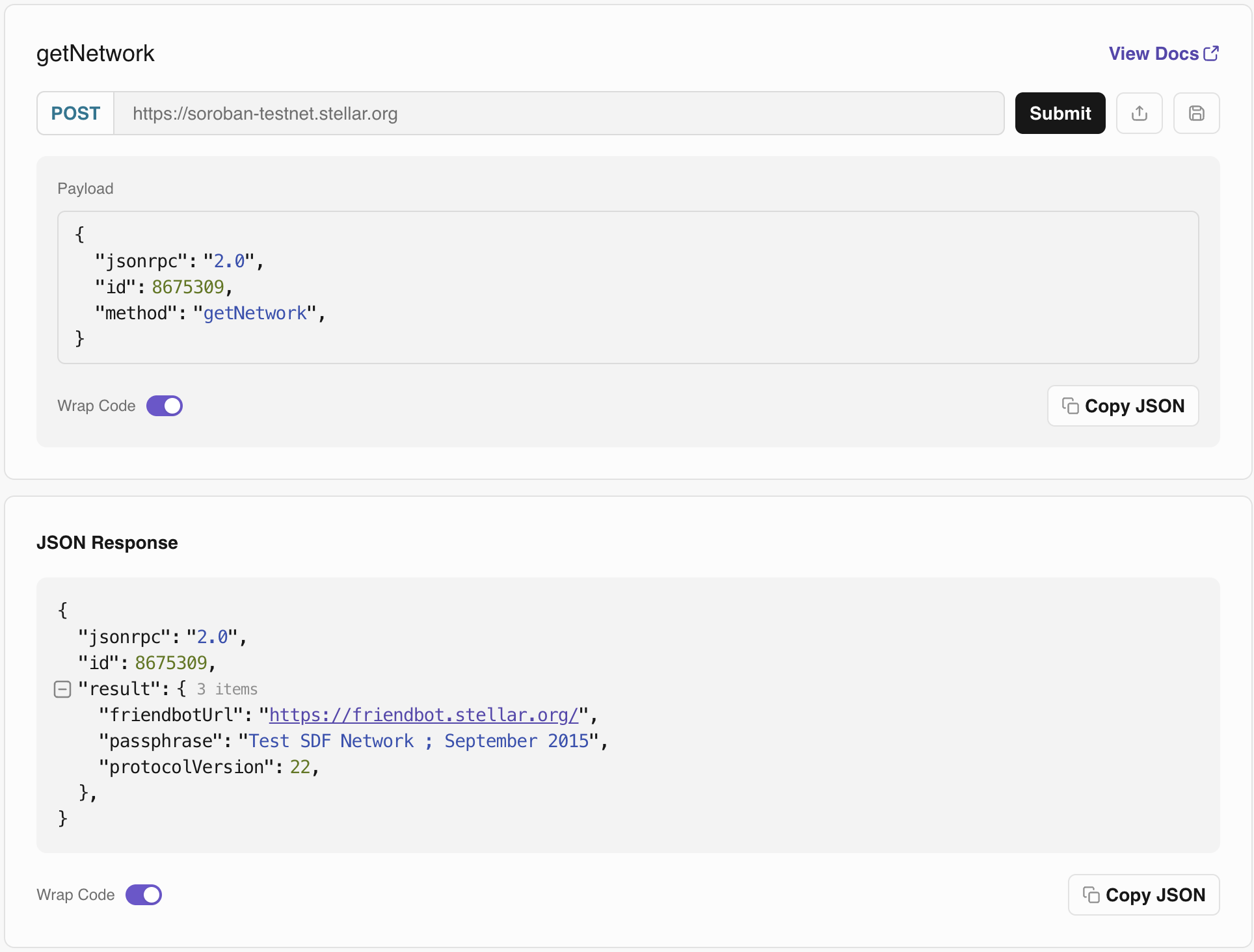Collapse the "result" object with the minus box
Screen dimensions: 1254x952
(62, 689)
